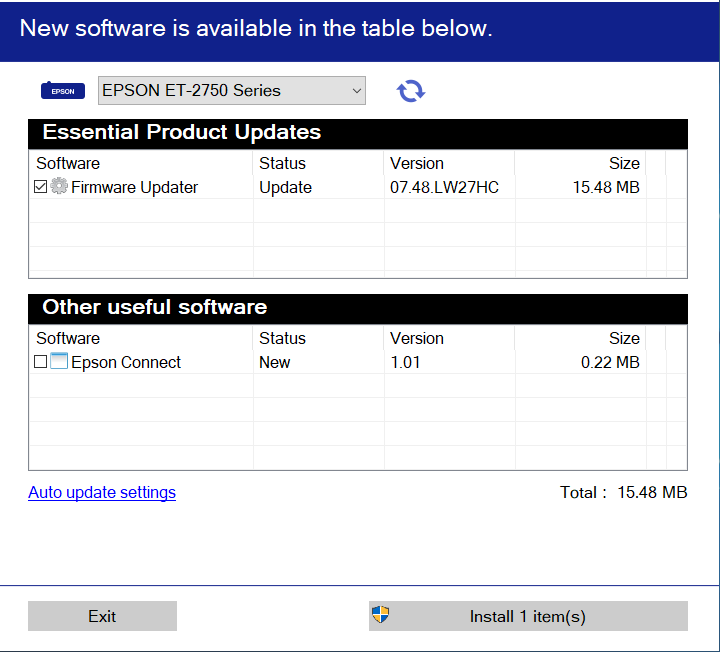Screen dimensions: 720x652
Task: Click the 15.48 MB size cell
Action: (x=606, y=187)
